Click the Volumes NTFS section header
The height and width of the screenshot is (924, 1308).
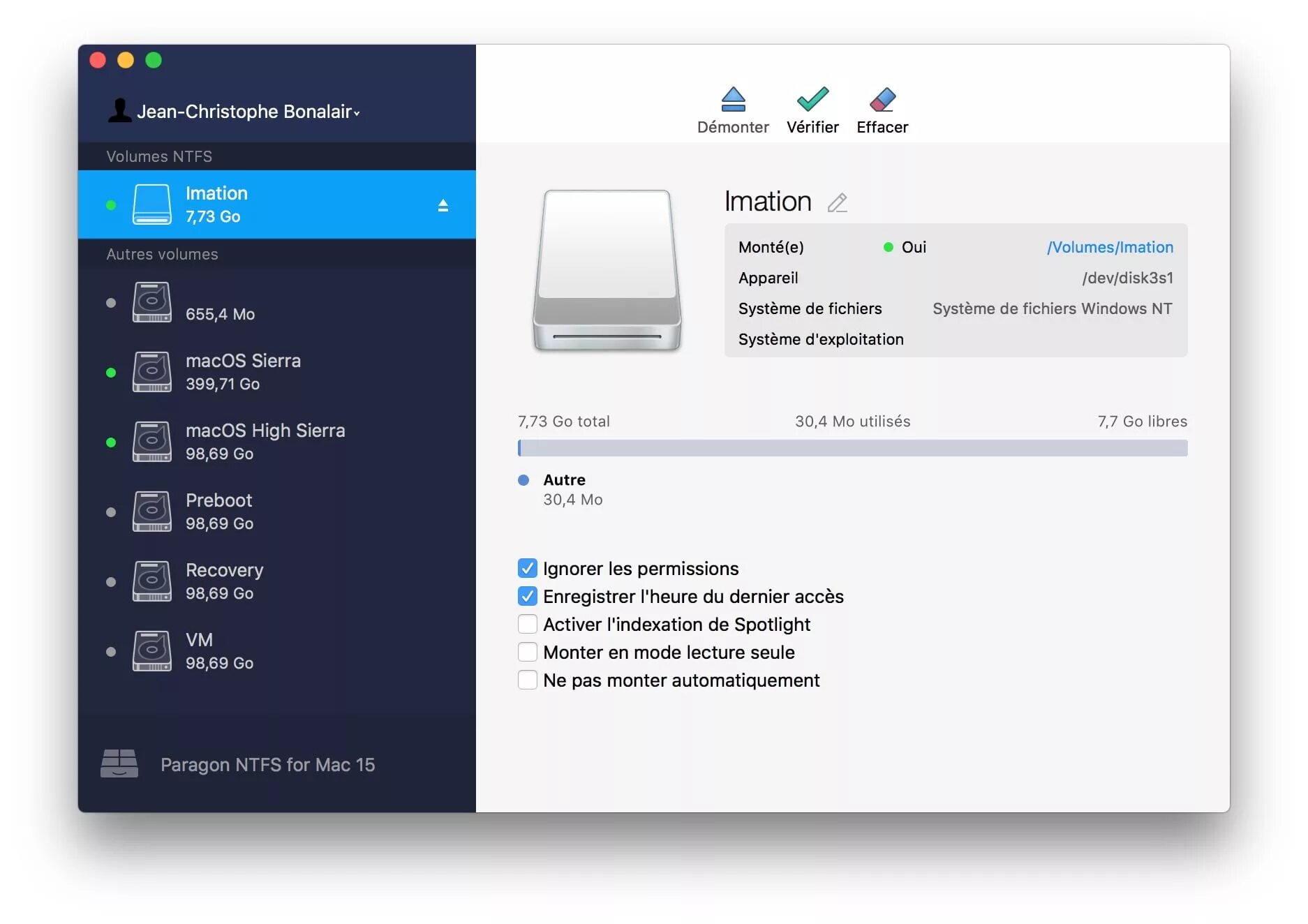[159, 156]
